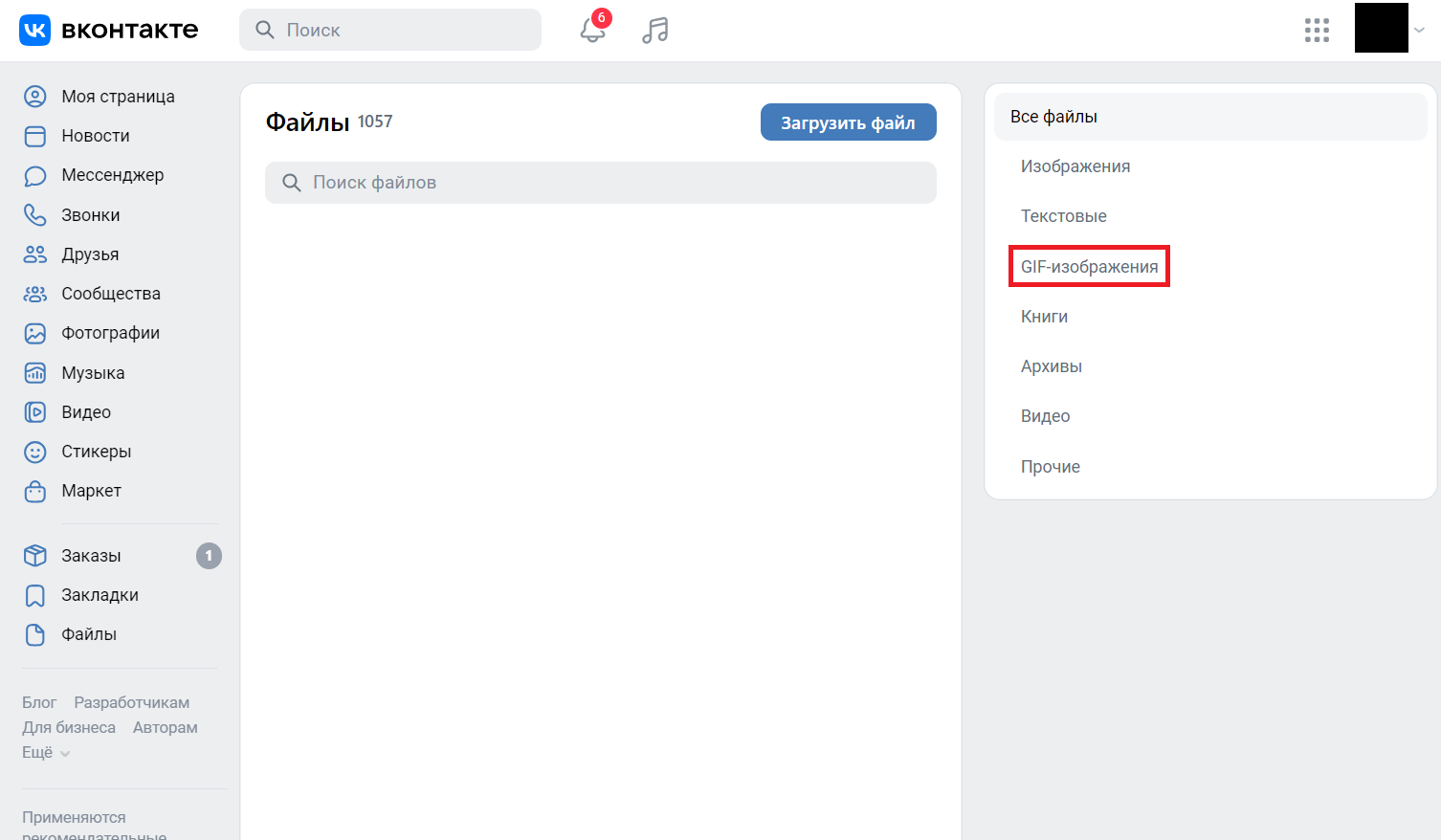Click the Моя страница profile icon
1441x840 pixels.
(35, 97)
